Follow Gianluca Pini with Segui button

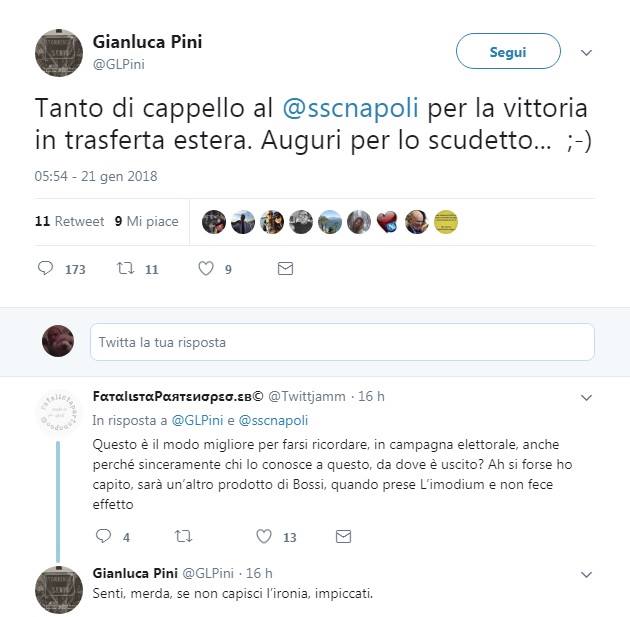[508, 51]
